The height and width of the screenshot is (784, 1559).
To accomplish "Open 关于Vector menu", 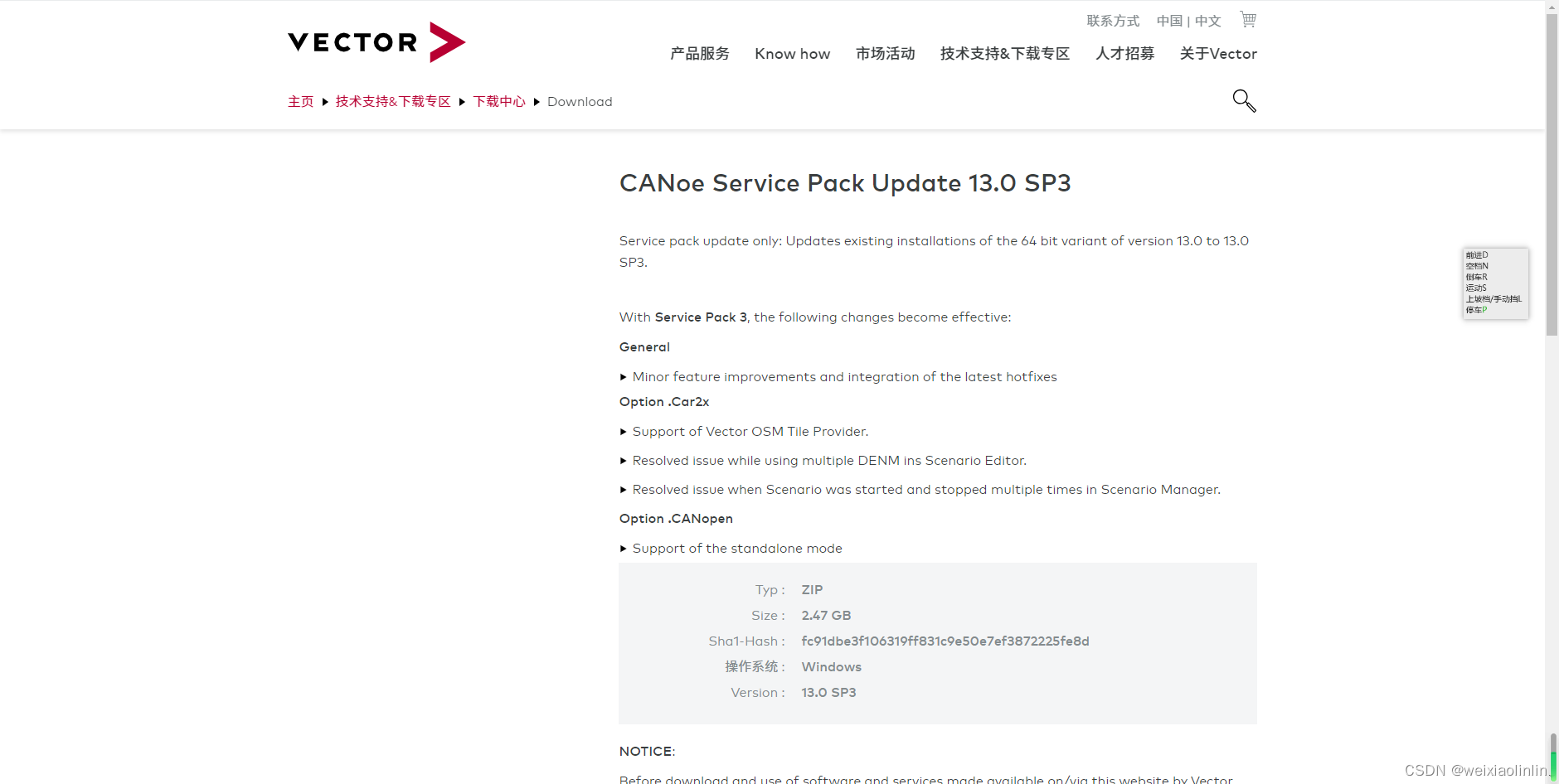I will (x=1218, y=54).
